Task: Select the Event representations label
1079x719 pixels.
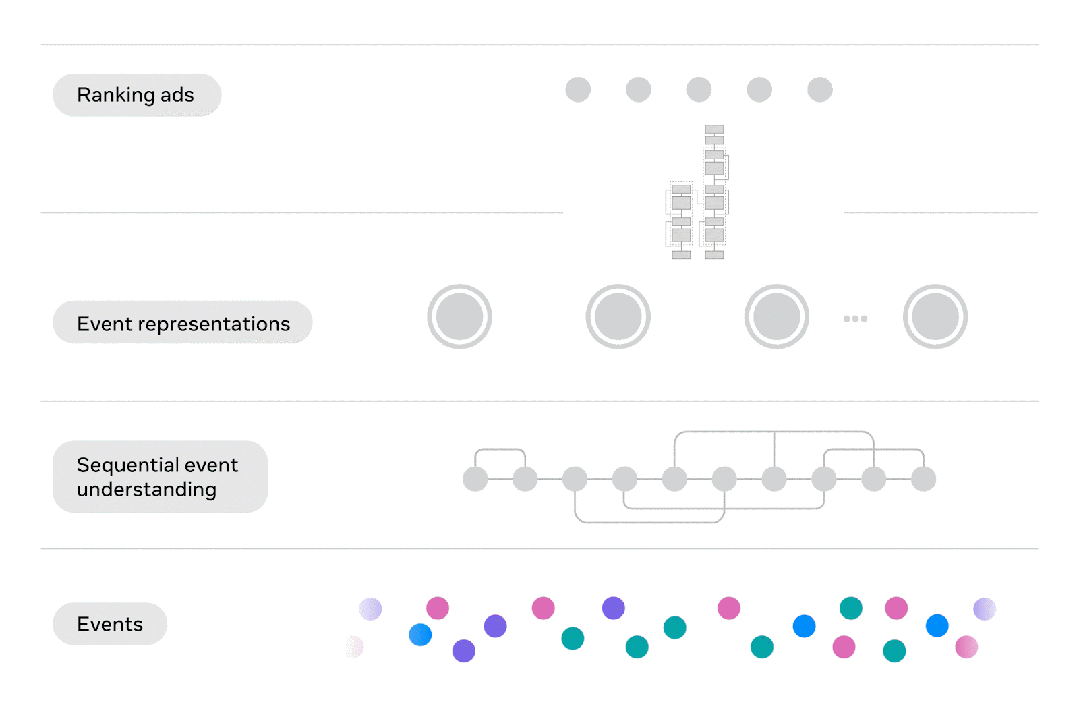Action: tap(182, 323)
